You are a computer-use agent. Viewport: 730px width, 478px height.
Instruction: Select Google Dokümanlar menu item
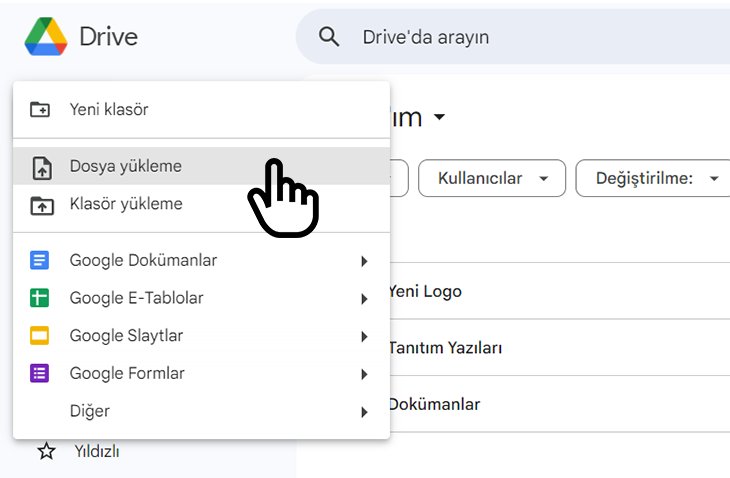pyautogui.click(x=201, y=260)
